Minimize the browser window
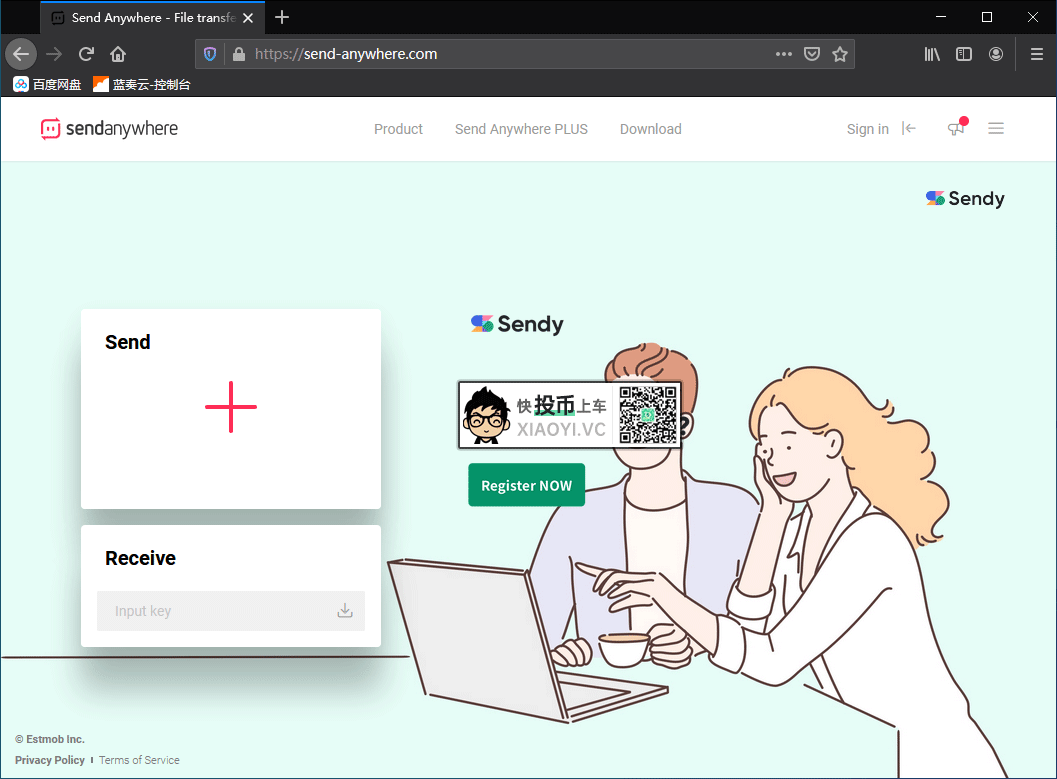 click(941, 17)
